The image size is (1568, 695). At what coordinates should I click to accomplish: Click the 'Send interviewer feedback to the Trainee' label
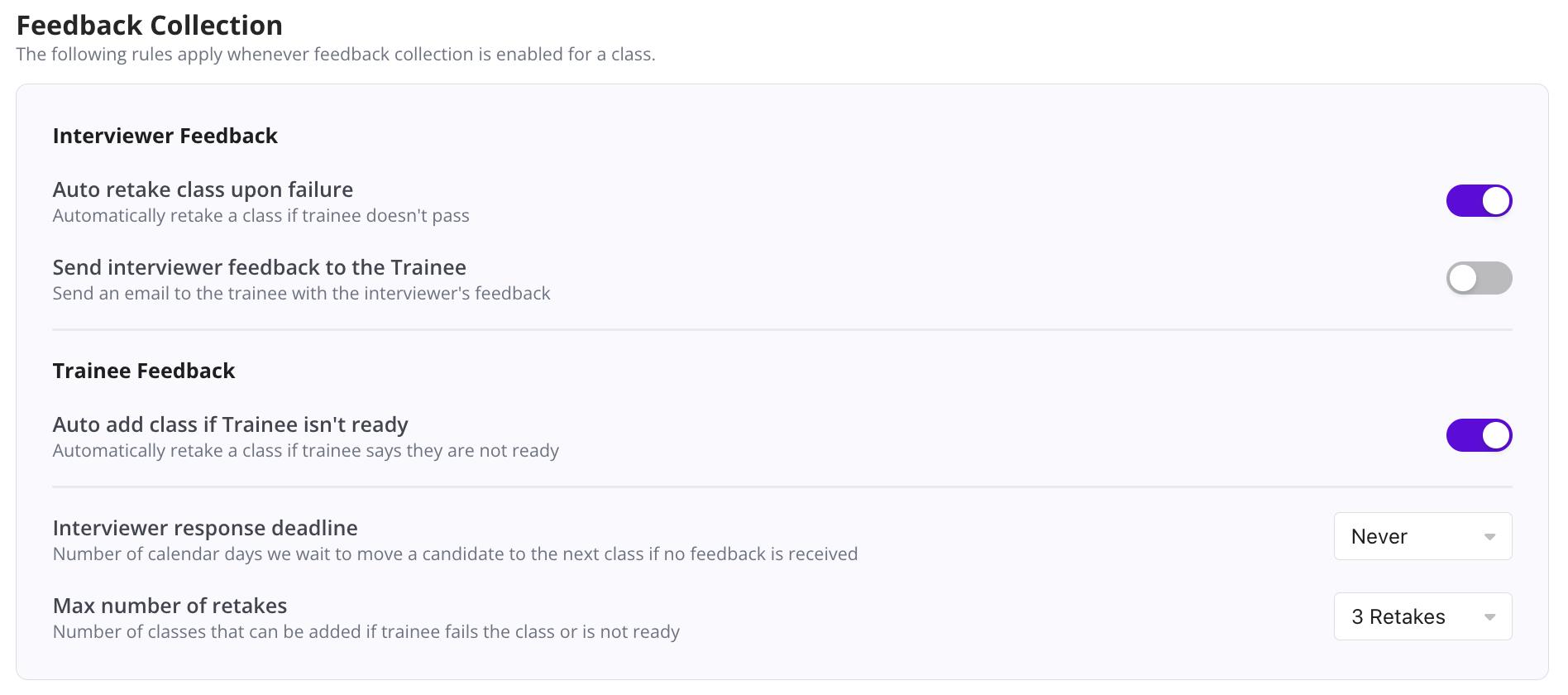pyautogui.click(x=260, y=267)
